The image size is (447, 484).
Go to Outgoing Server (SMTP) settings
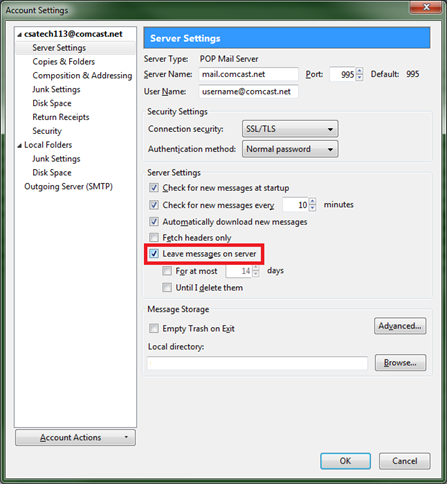point(68,186)
